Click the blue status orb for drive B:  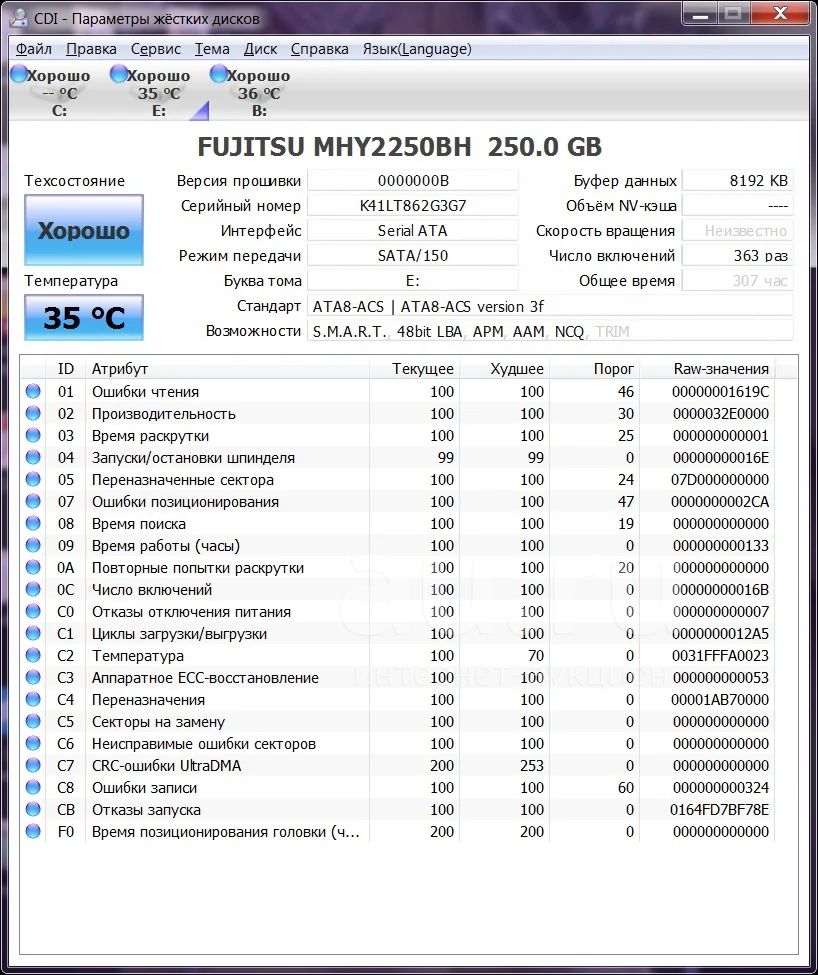[x=219, y=74]
